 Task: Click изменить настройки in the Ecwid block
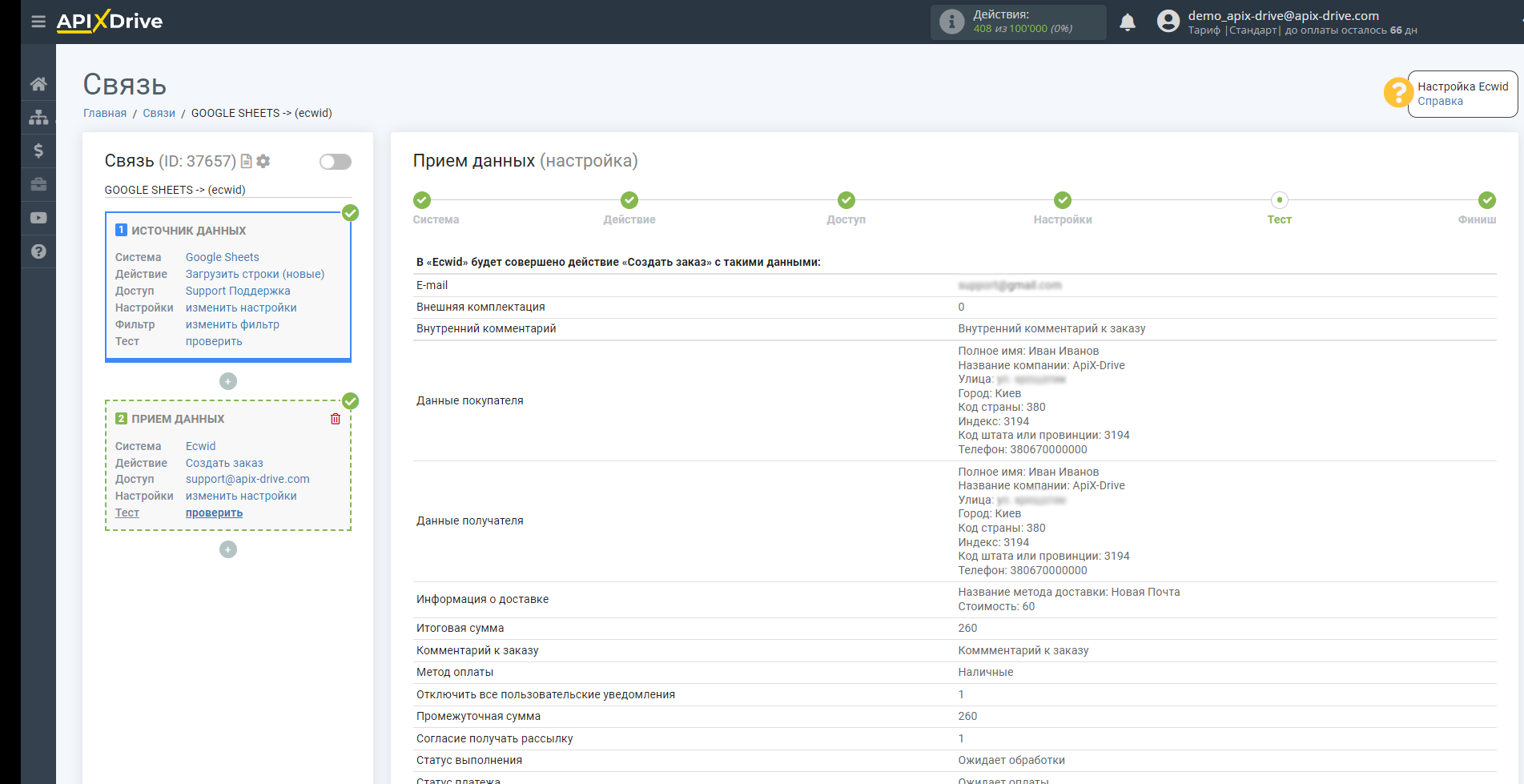(241, 496)
